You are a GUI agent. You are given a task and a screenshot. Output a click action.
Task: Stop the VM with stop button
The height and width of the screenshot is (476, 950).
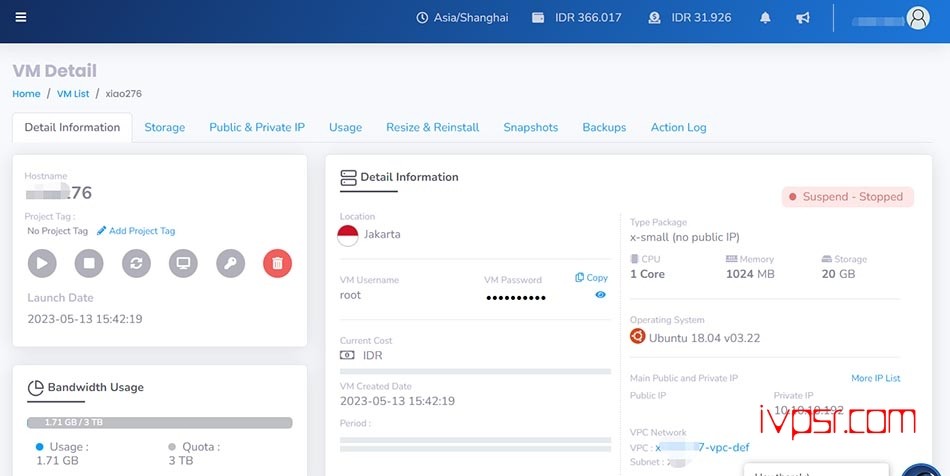(89, 263)
